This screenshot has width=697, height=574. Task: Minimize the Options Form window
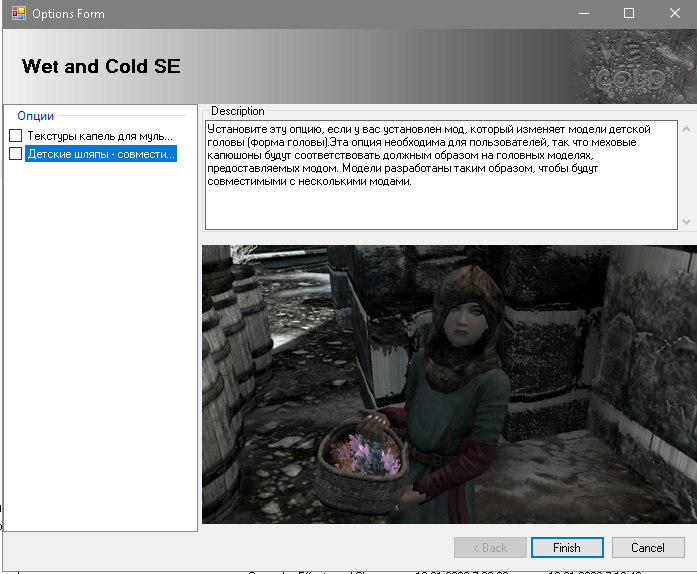point(583,14)
